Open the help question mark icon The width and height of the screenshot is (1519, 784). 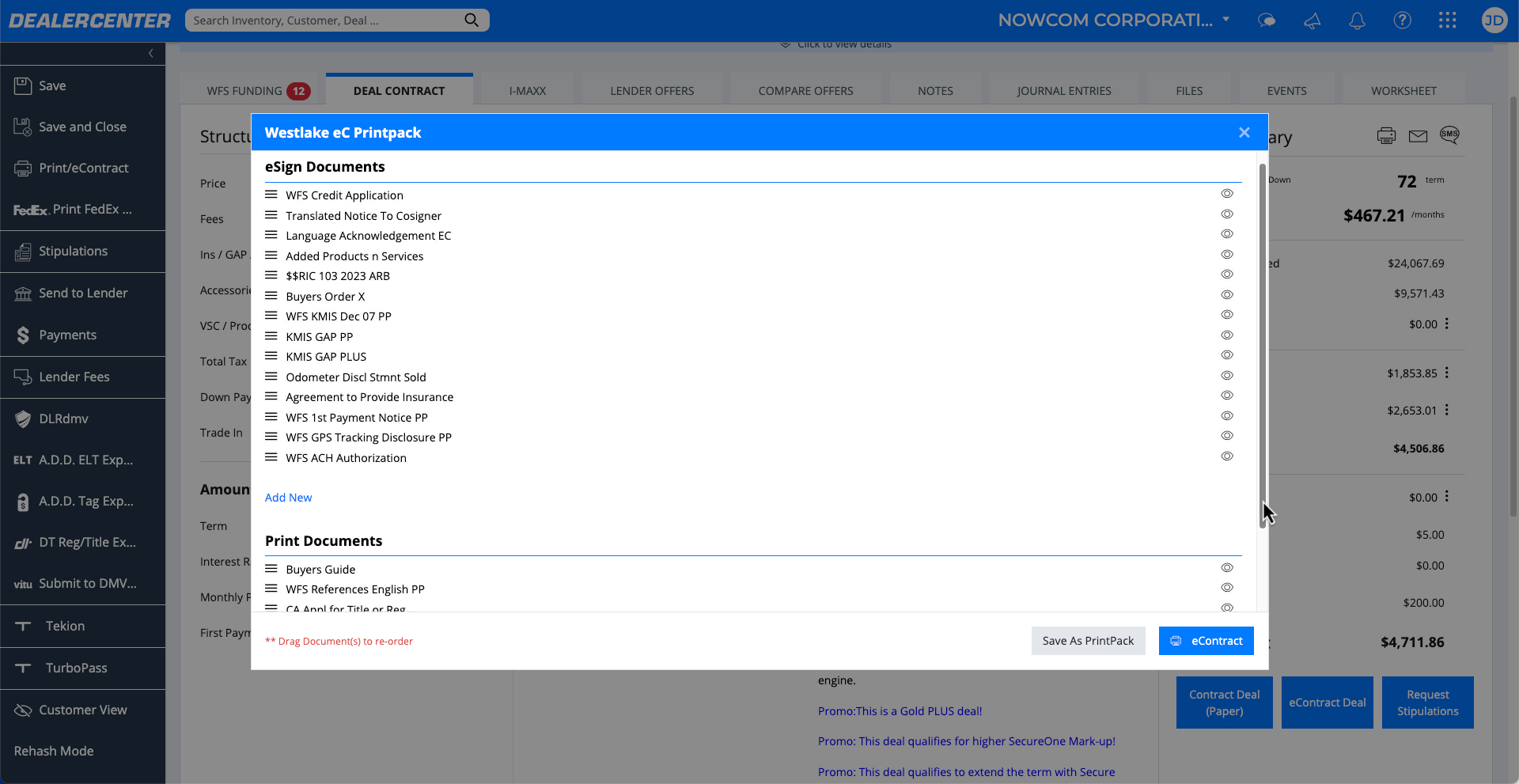point(1402,20)
